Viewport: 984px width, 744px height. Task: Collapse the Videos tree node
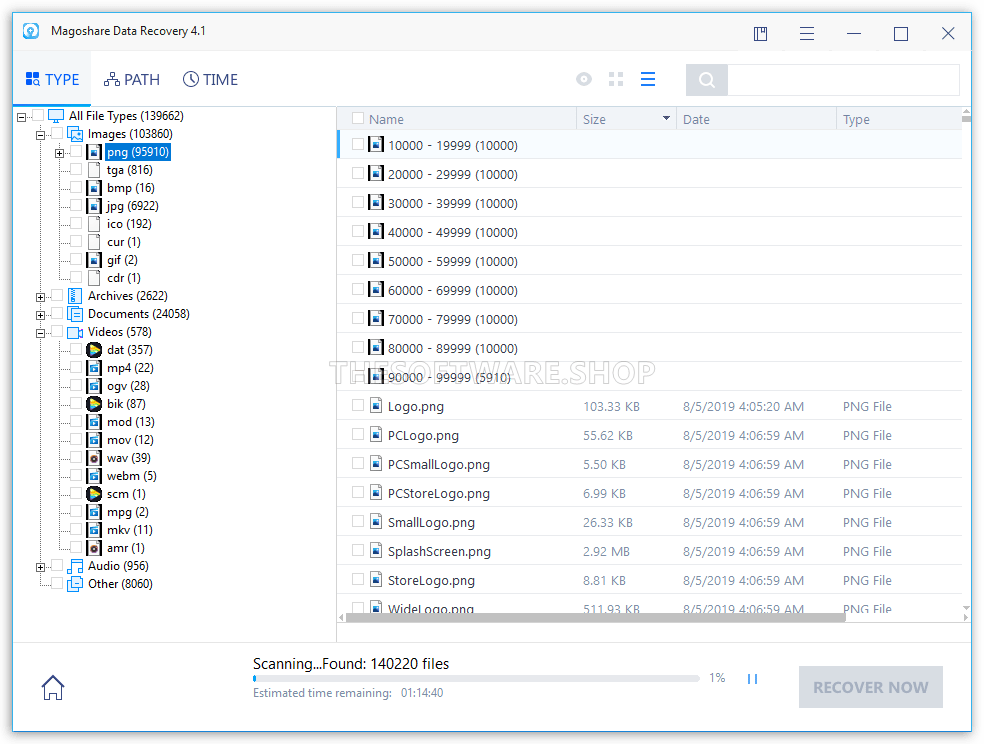coord(41,333)
